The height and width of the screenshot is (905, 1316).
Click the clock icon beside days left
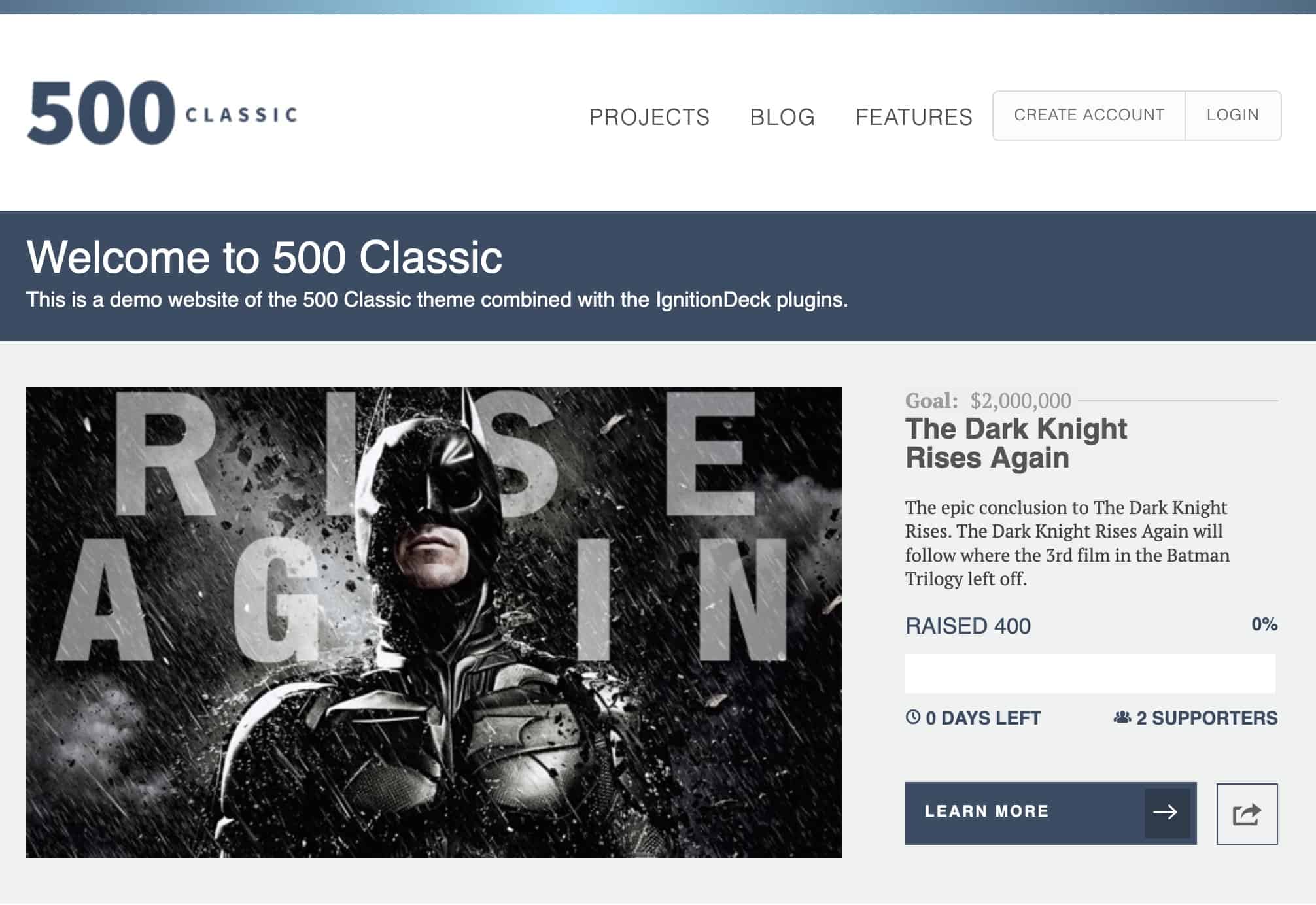pos(912,717)
